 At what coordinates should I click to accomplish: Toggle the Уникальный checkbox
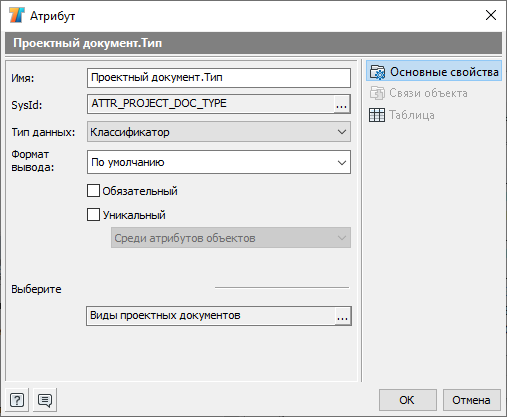pos(93,215)
